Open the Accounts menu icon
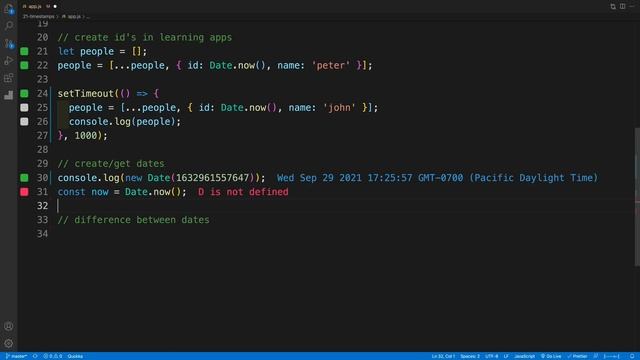This screenshot has width=640, height=360. click(9, 326)
